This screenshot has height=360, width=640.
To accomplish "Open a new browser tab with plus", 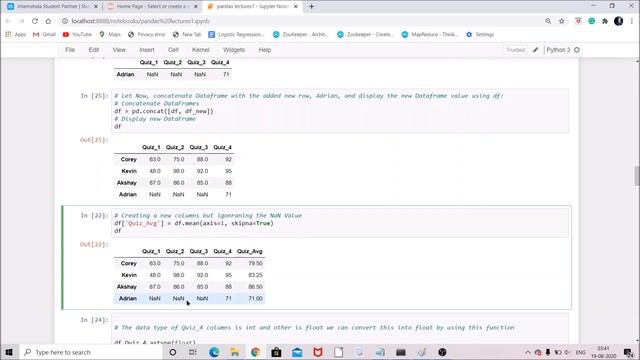I will click(x=311, y=7).
